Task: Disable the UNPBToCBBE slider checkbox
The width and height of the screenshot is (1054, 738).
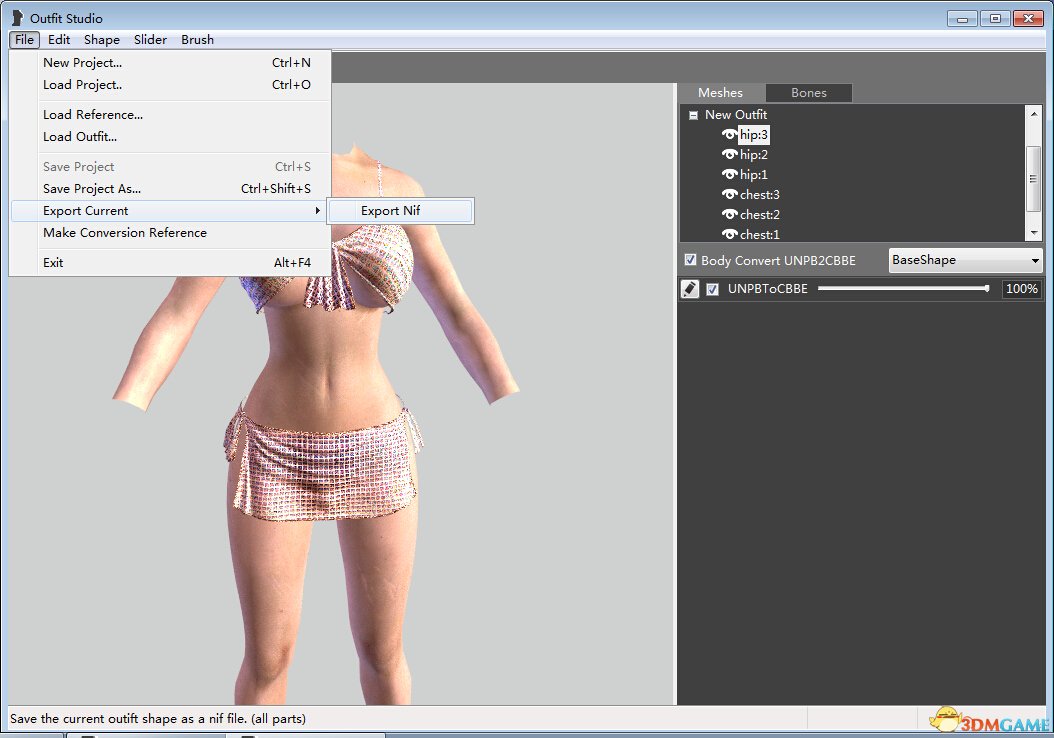Action: click(713, 289)
